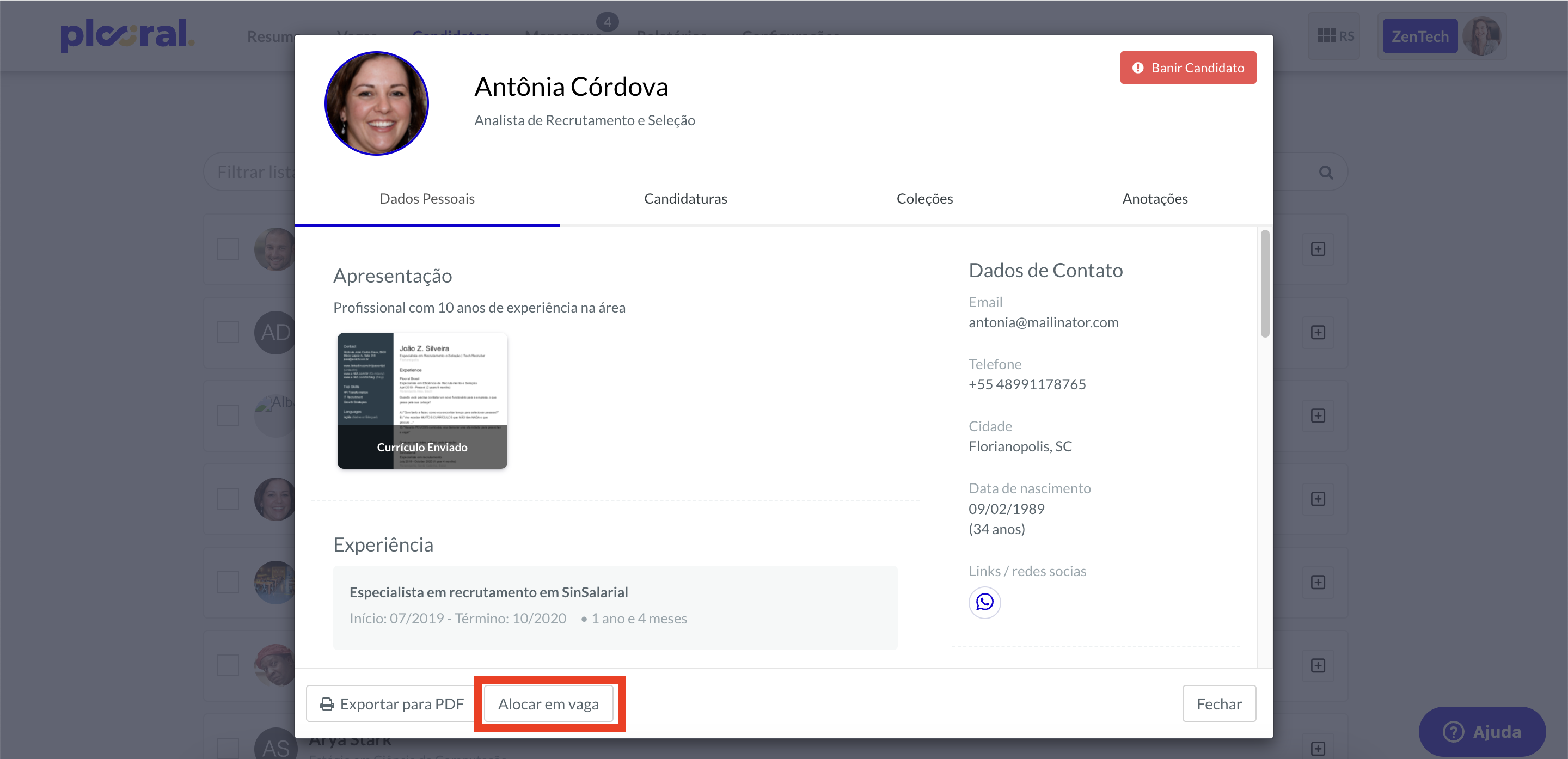
Task: Click city text Florianopolis, SC
Action: pos(1020,447)
